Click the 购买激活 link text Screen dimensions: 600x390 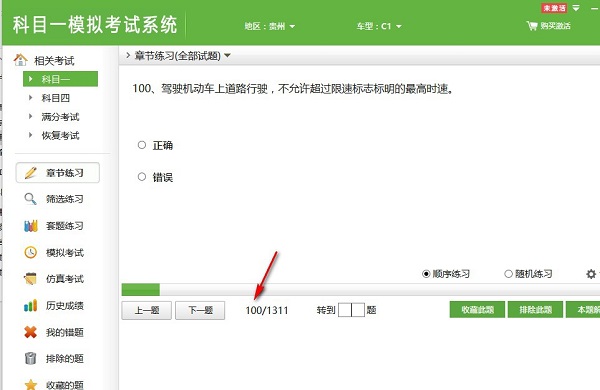point(555,26)
